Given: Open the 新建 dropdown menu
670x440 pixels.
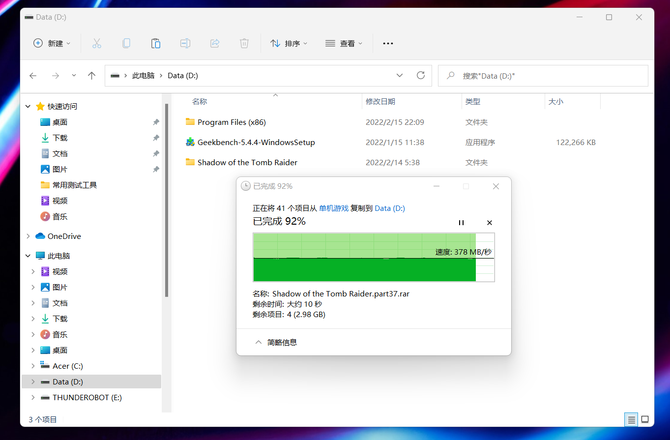Looking at the screenshot, I should pyautogui.click(x=52, y=44).
